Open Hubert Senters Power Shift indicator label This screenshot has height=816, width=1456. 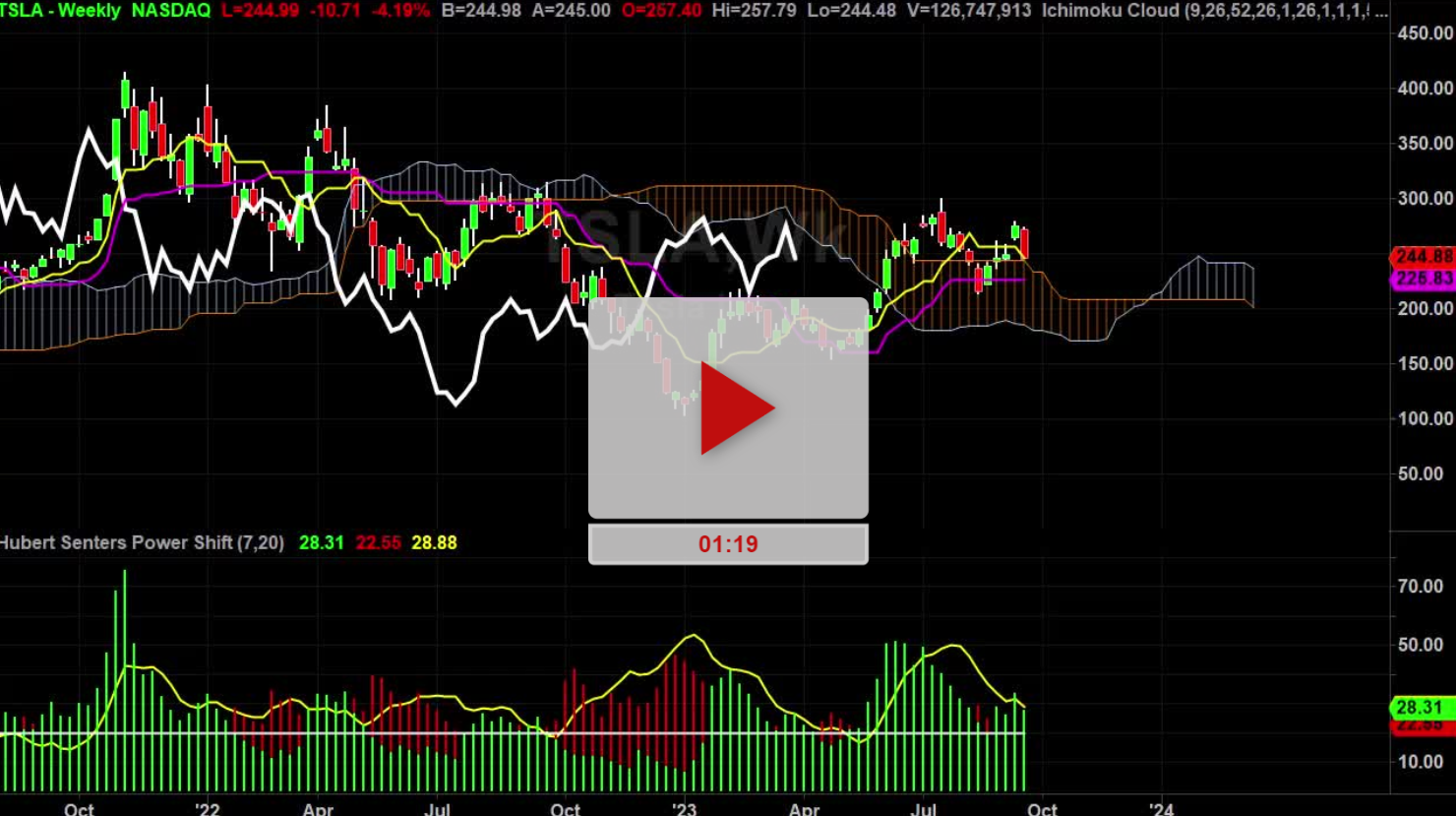[142, 542]
